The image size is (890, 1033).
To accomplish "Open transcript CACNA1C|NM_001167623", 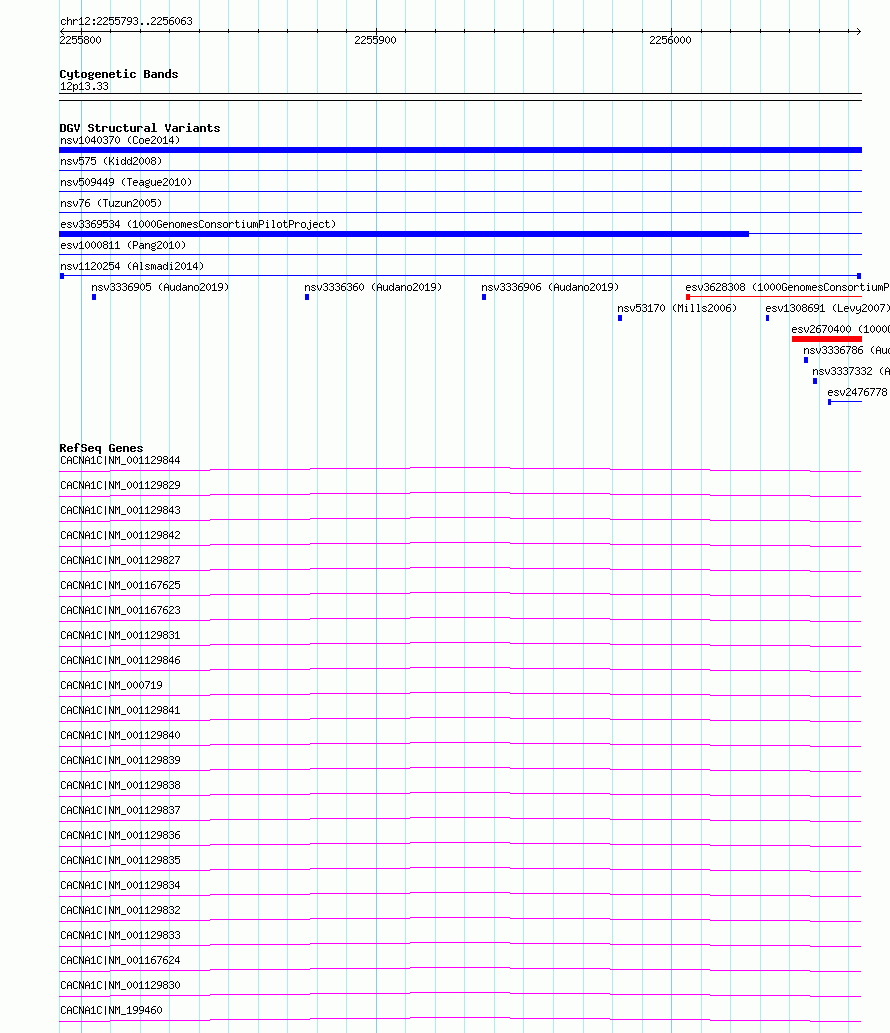I will click(120, 611).
